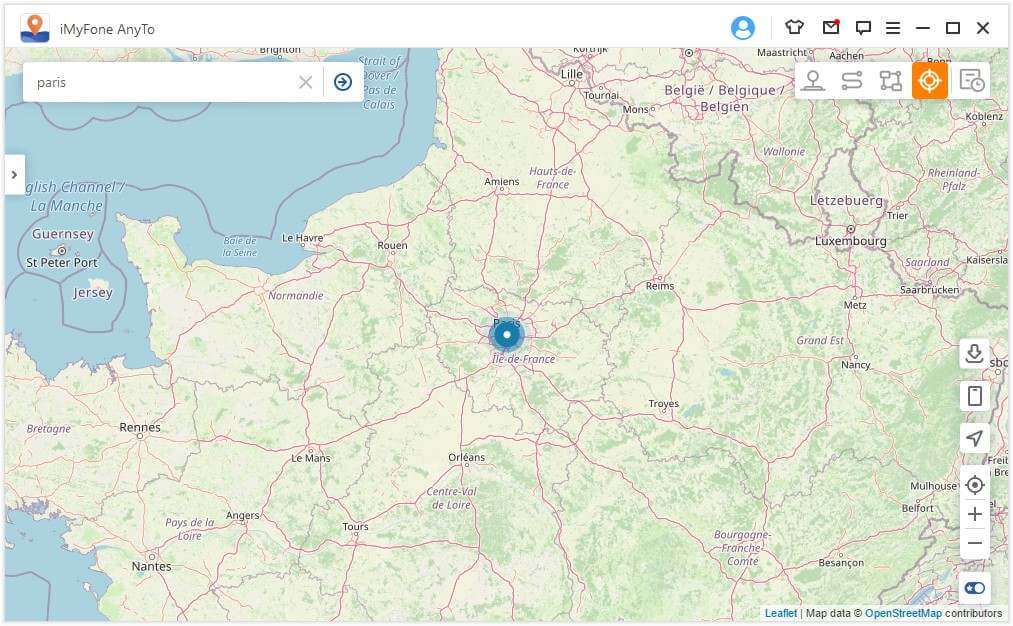This screenshot has height=626, width=1013.
Task: Click the Metz city label
Action: tap(855, 305)
